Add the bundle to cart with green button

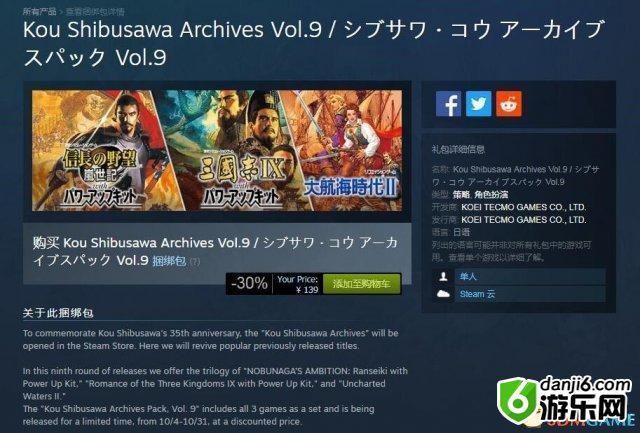[x=362, y=284]
